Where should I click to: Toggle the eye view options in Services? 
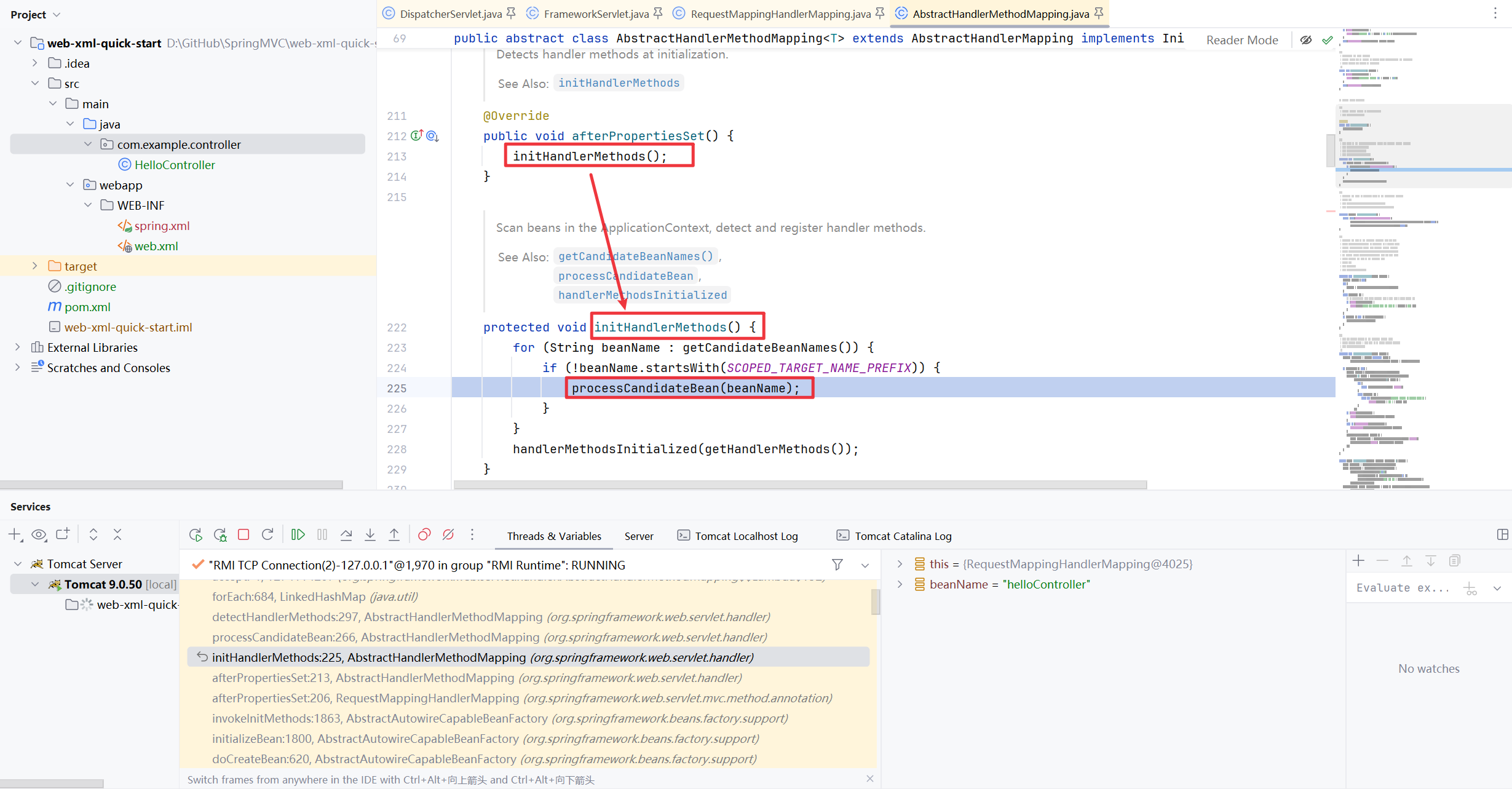point(39,535)
